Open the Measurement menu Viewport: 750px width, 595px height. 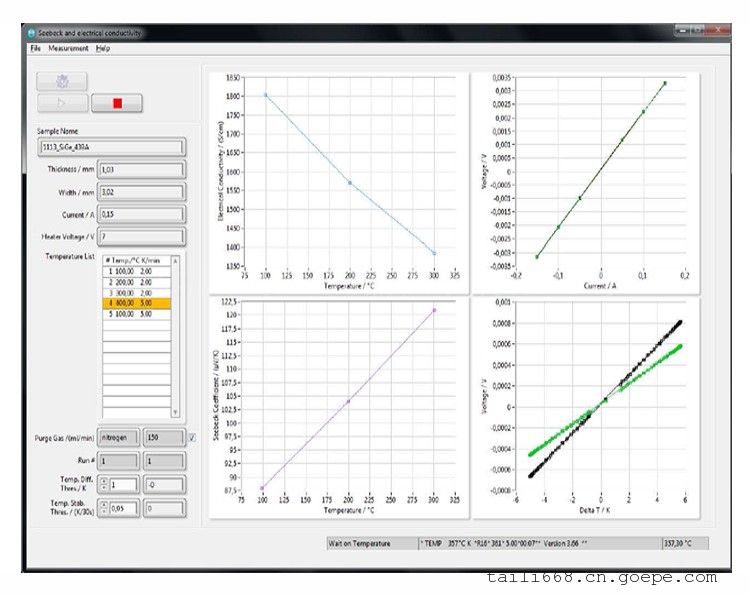[x=68, y=48]
